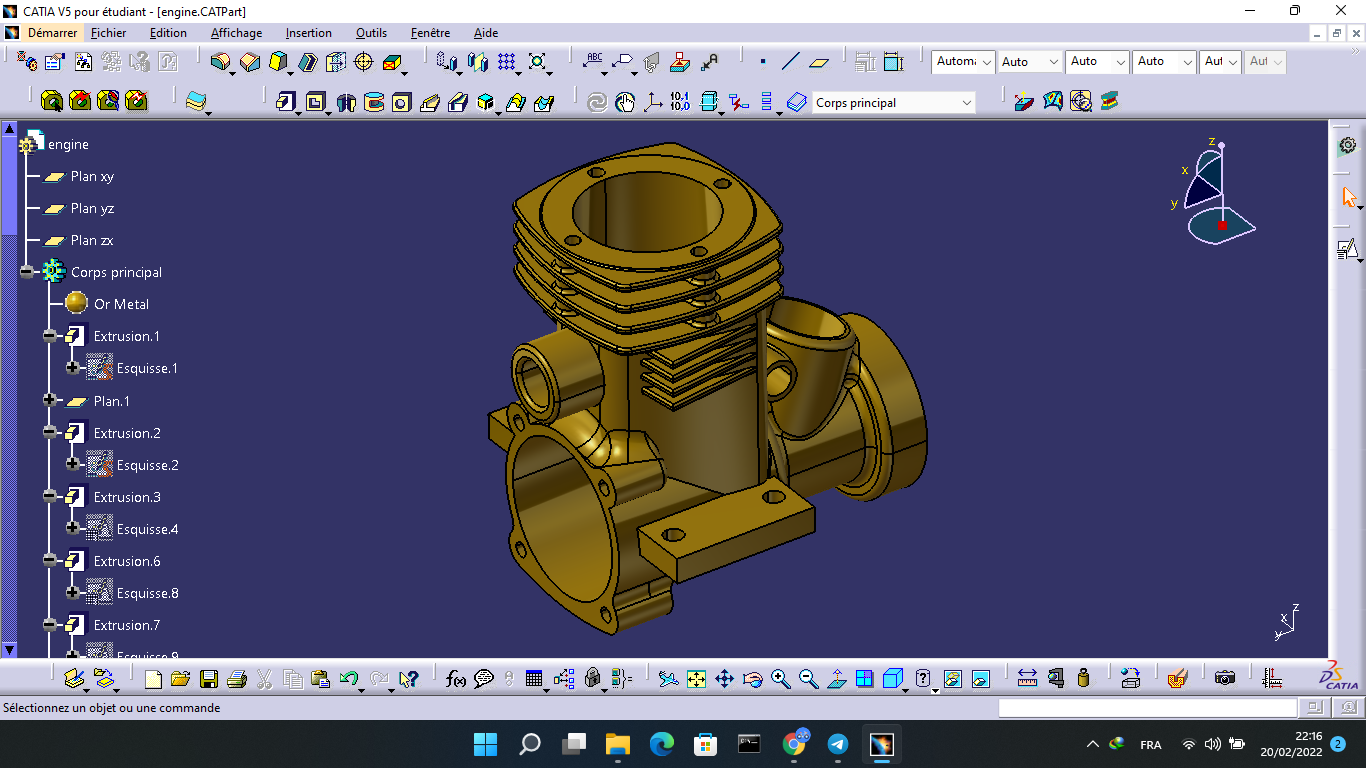1366x768 pixels.
Task: Select Extrusion.3 in the tree
Action: [127, 497]
